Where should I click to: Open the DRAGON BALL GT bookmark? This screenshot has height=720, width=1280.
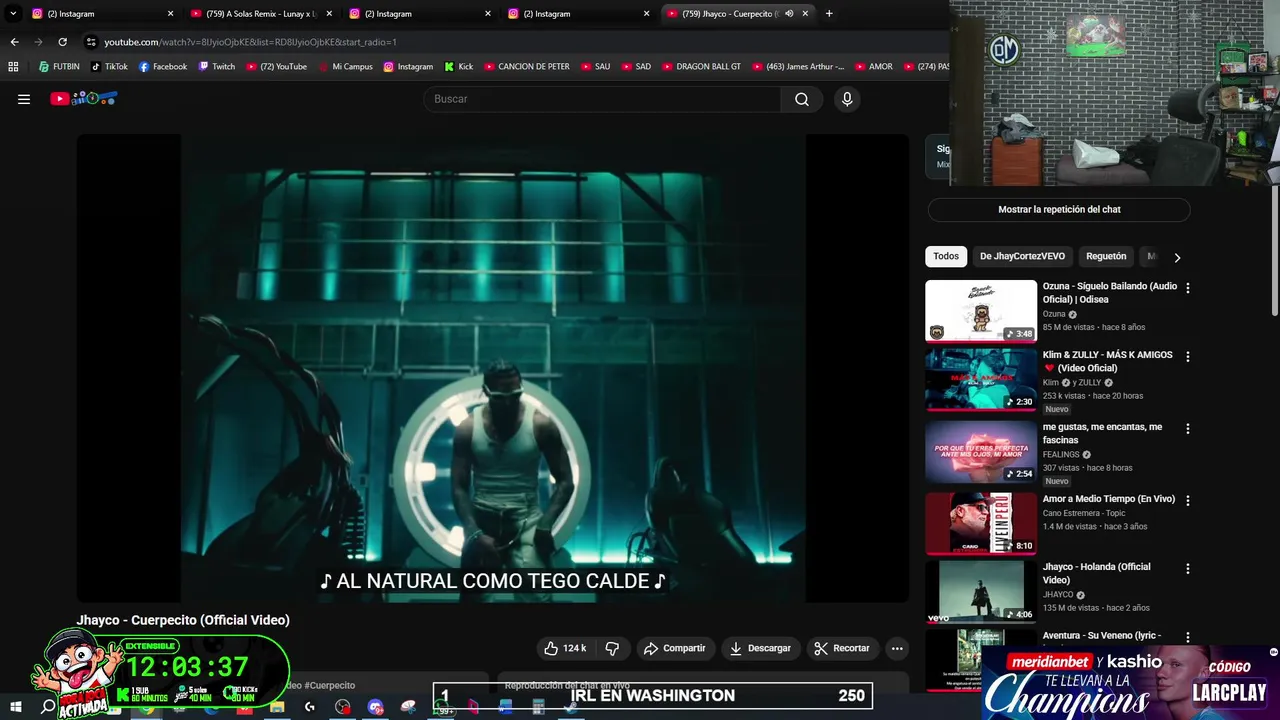tap(701, 67)
